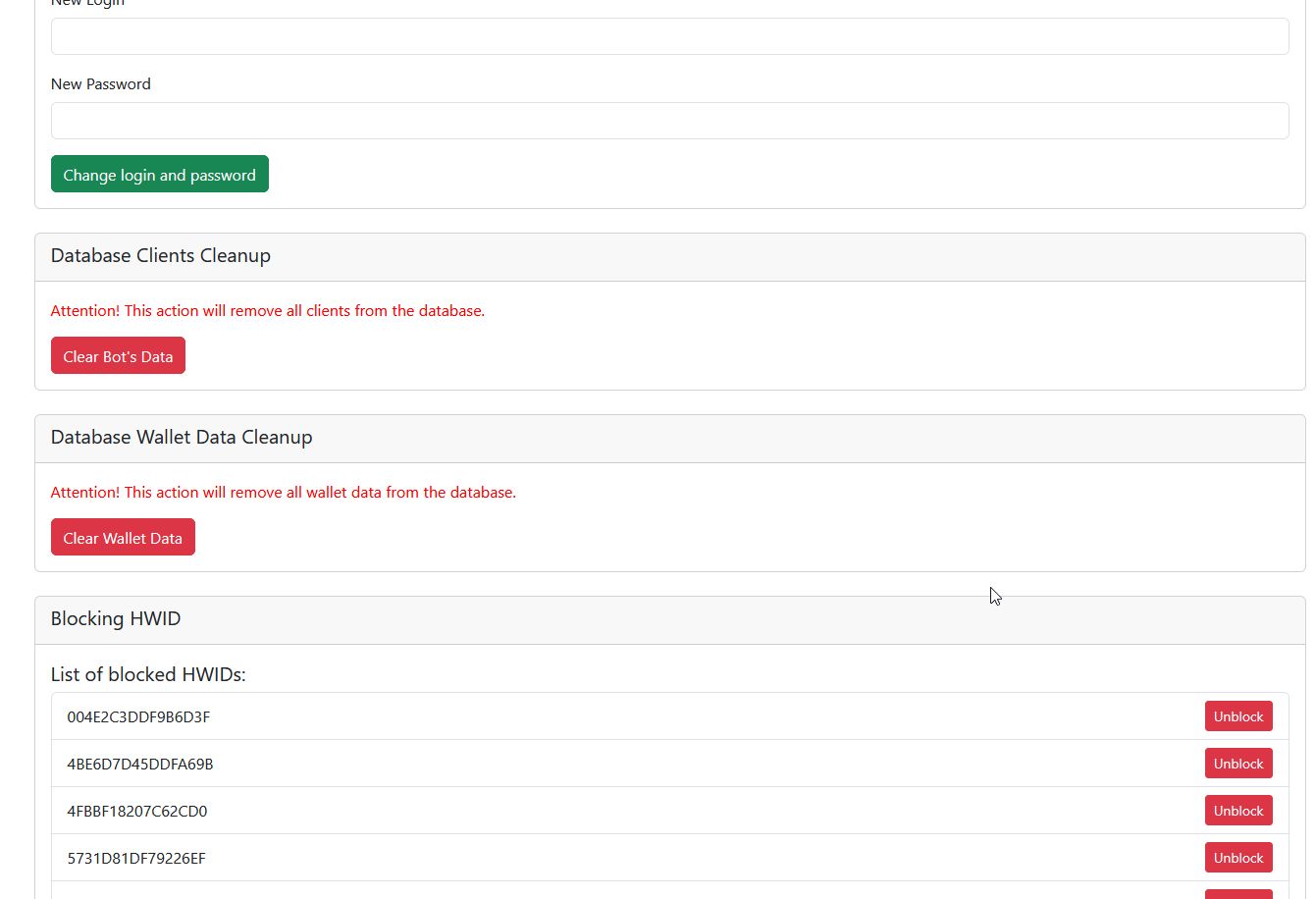Click the New Login input field
Image resolution: width=1316 pixels, height=899 pixels.
pyautogui.click(x=669, y=36)
